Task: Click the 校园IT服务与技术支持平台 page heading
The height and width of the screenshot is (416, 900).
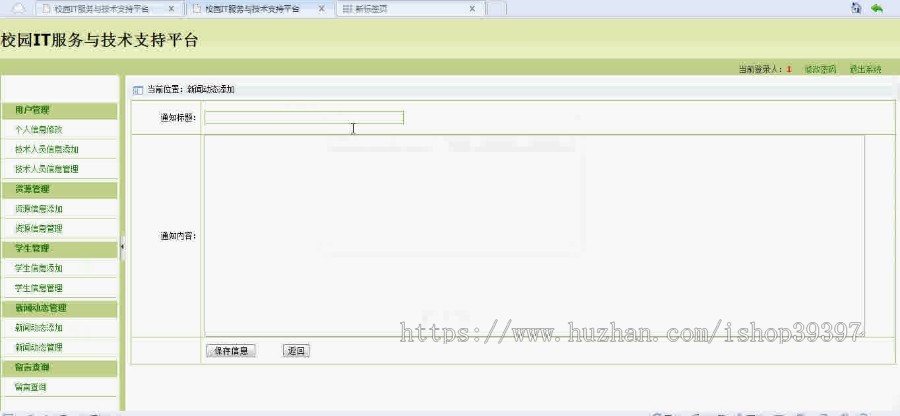Action: (99, 40)
